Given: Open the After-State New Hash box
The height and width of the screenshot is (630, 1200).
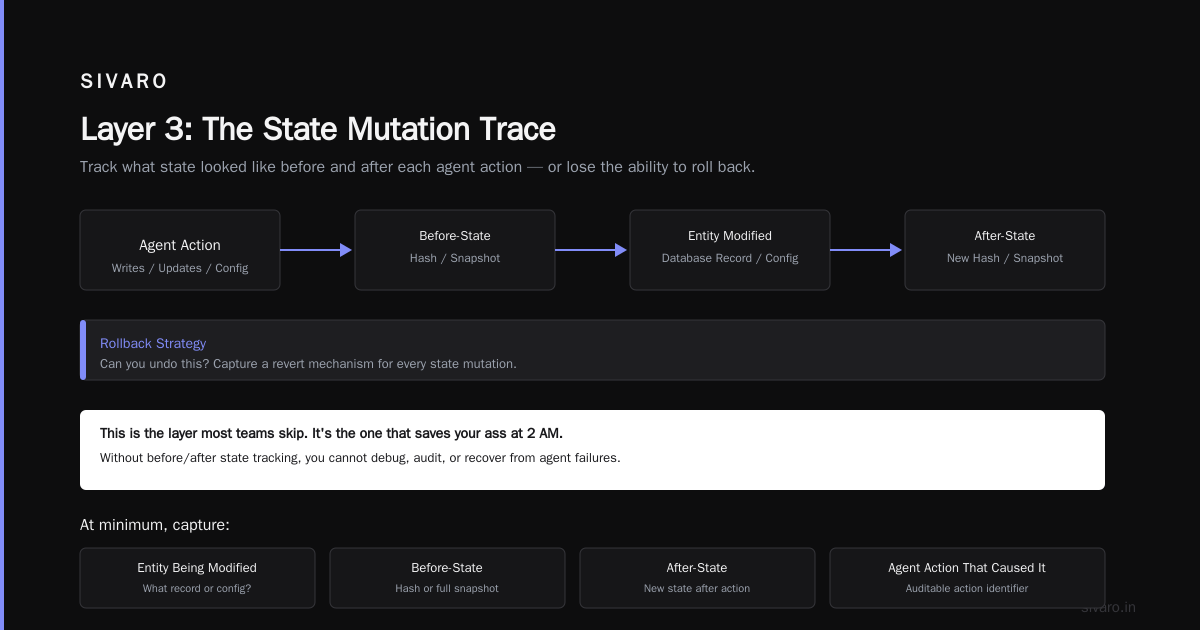Looking at the screenshot, I should point(1005,250).
